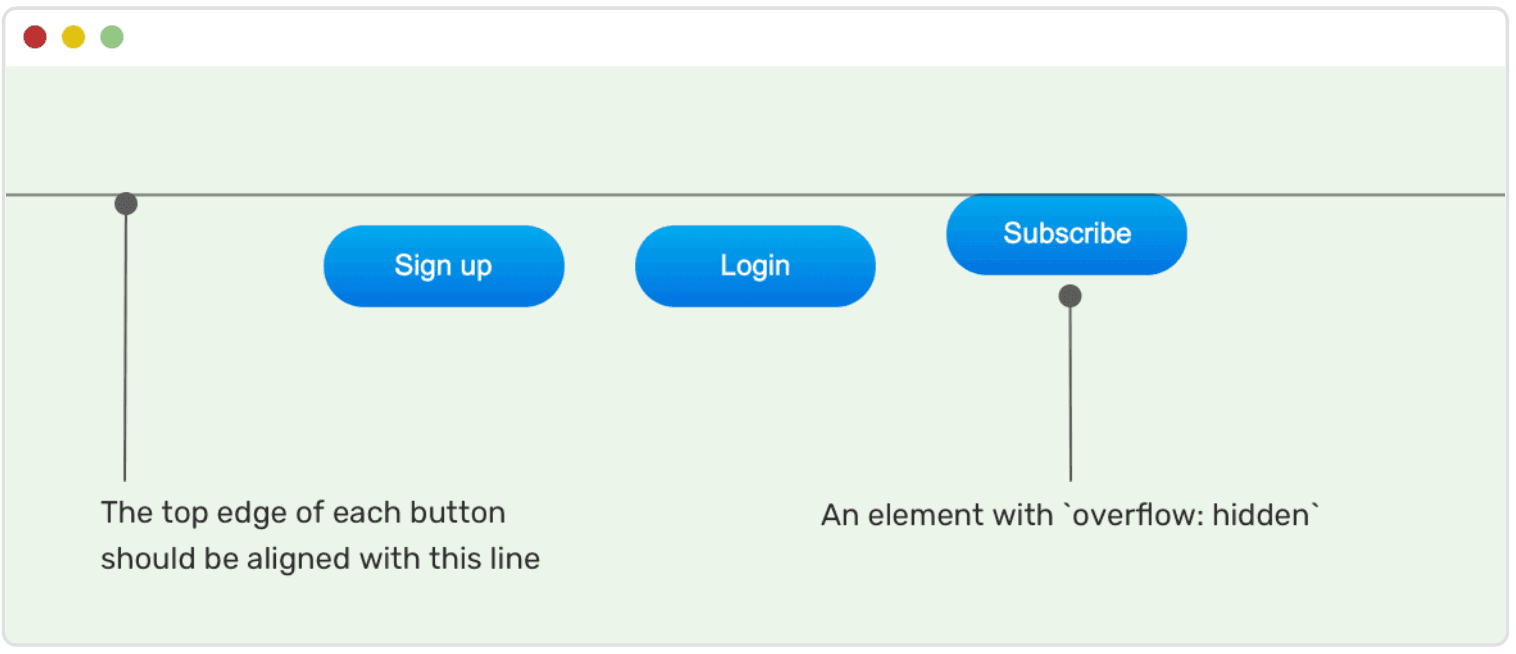Click the Sign up button
This screenshot has width=1516, height=654.
click(x=443, y=266)
